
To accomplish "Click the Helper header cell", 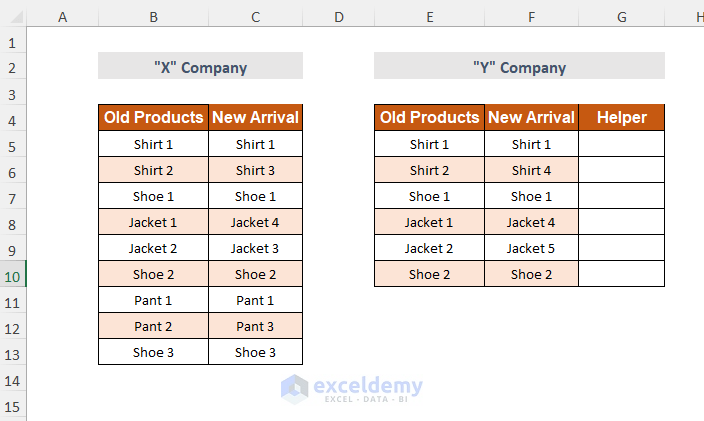I will 621,118.
